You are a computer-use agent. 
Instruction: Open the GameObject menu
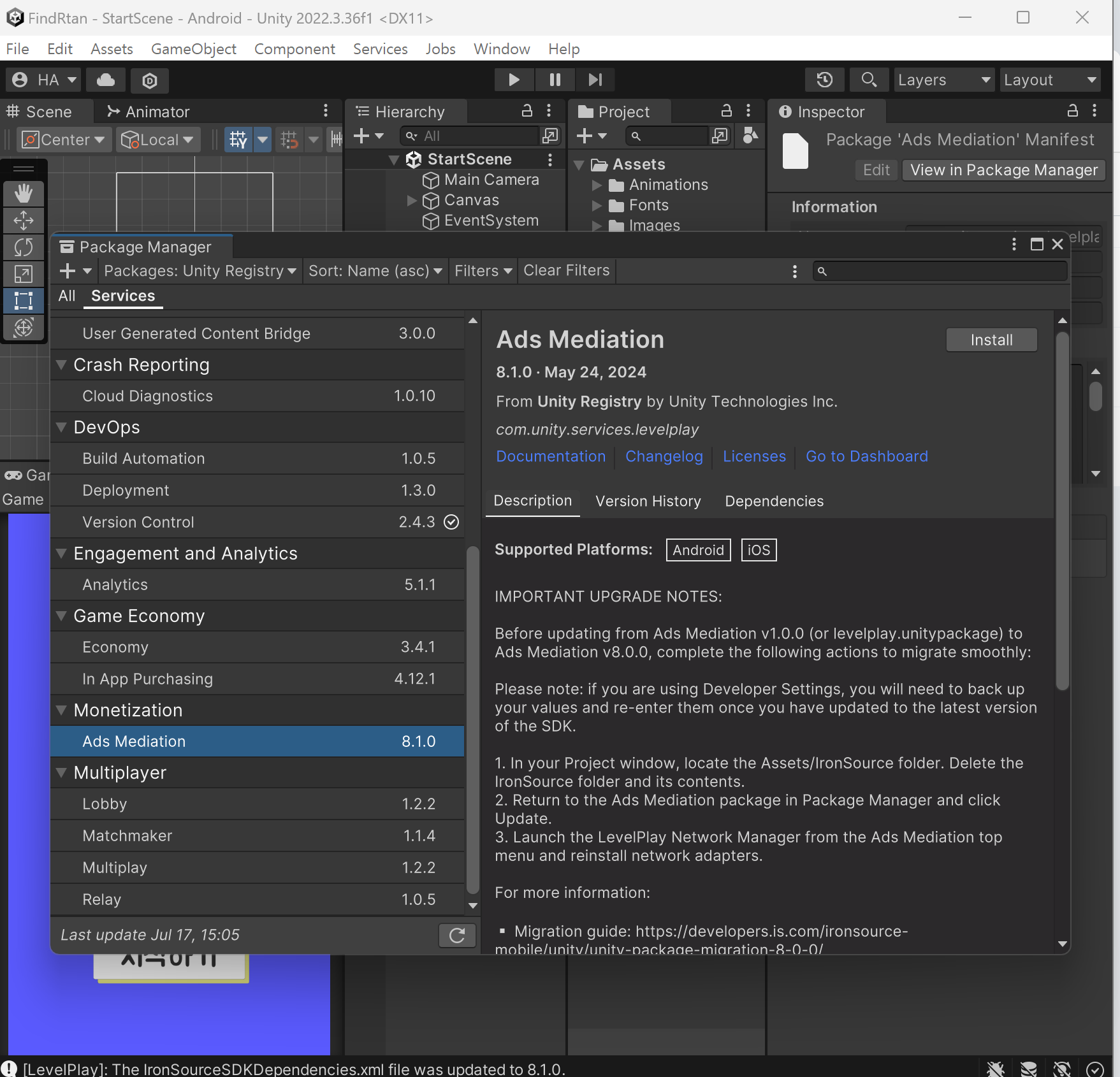194,49
